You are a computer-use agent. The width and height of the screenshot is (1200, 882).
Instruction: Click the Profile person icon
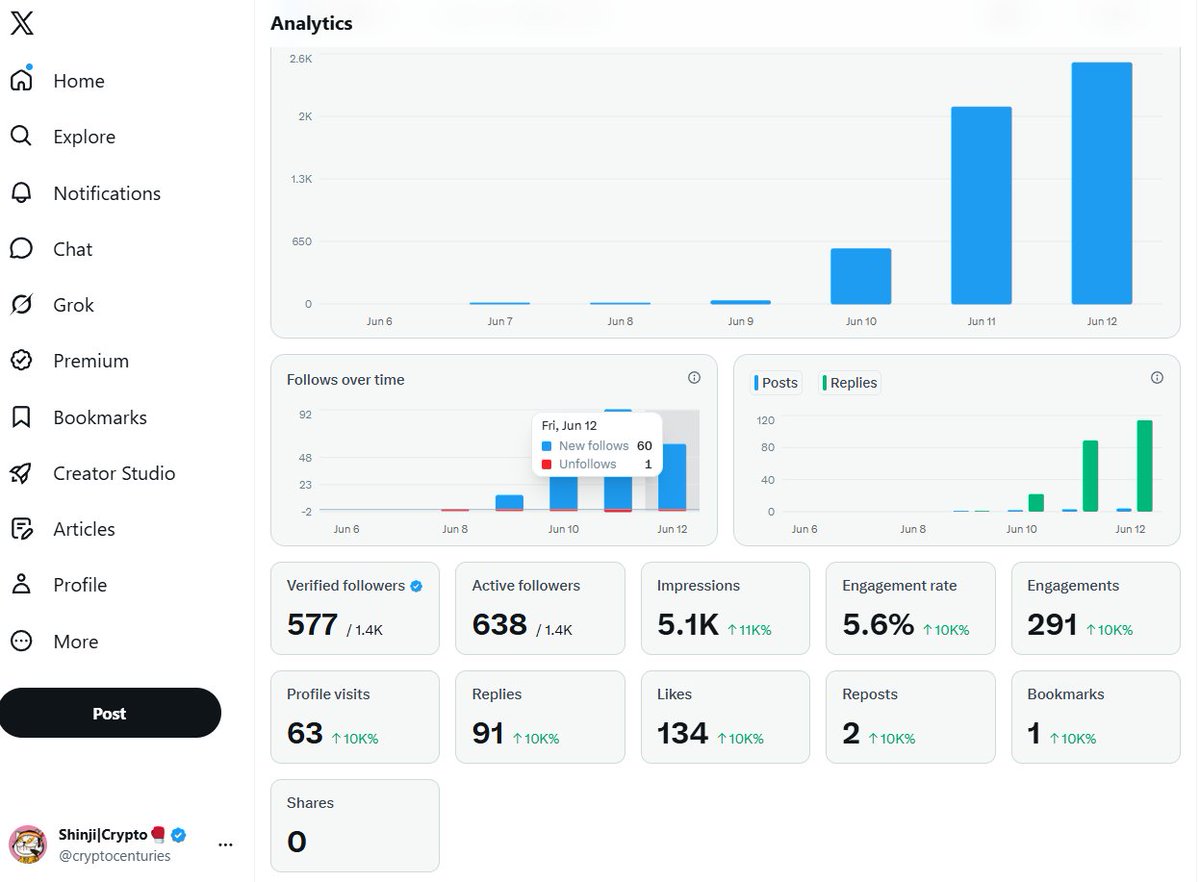coord(21,585)
